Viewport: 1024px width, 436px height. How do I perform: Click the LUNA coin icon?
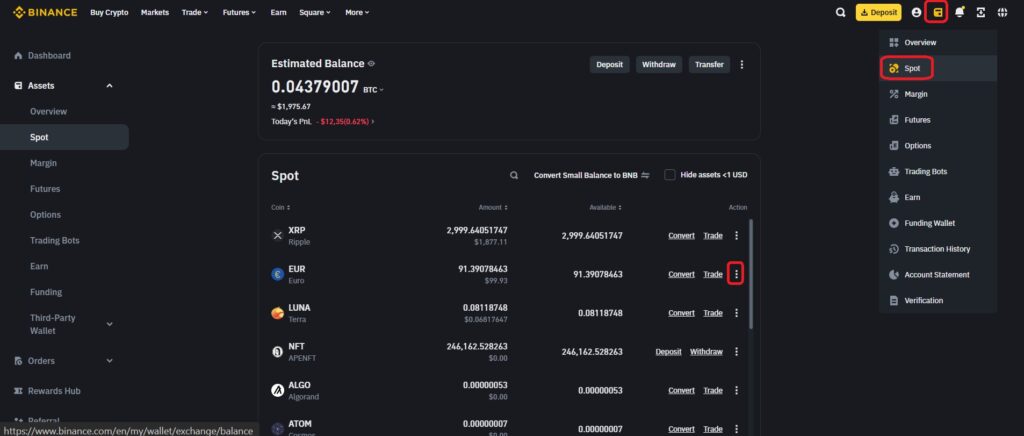(x=278, y=313)
